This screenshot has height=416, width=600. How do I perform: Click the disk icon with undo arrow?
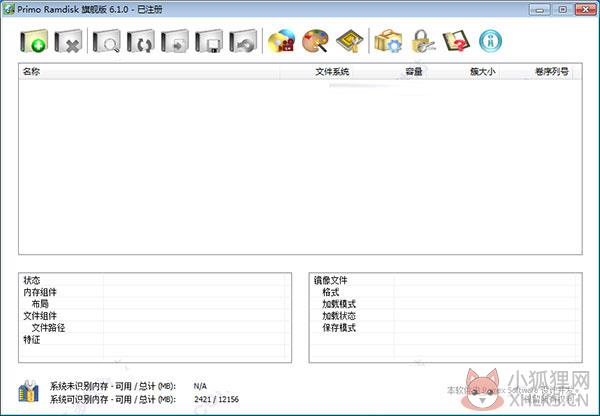(243, 41)
